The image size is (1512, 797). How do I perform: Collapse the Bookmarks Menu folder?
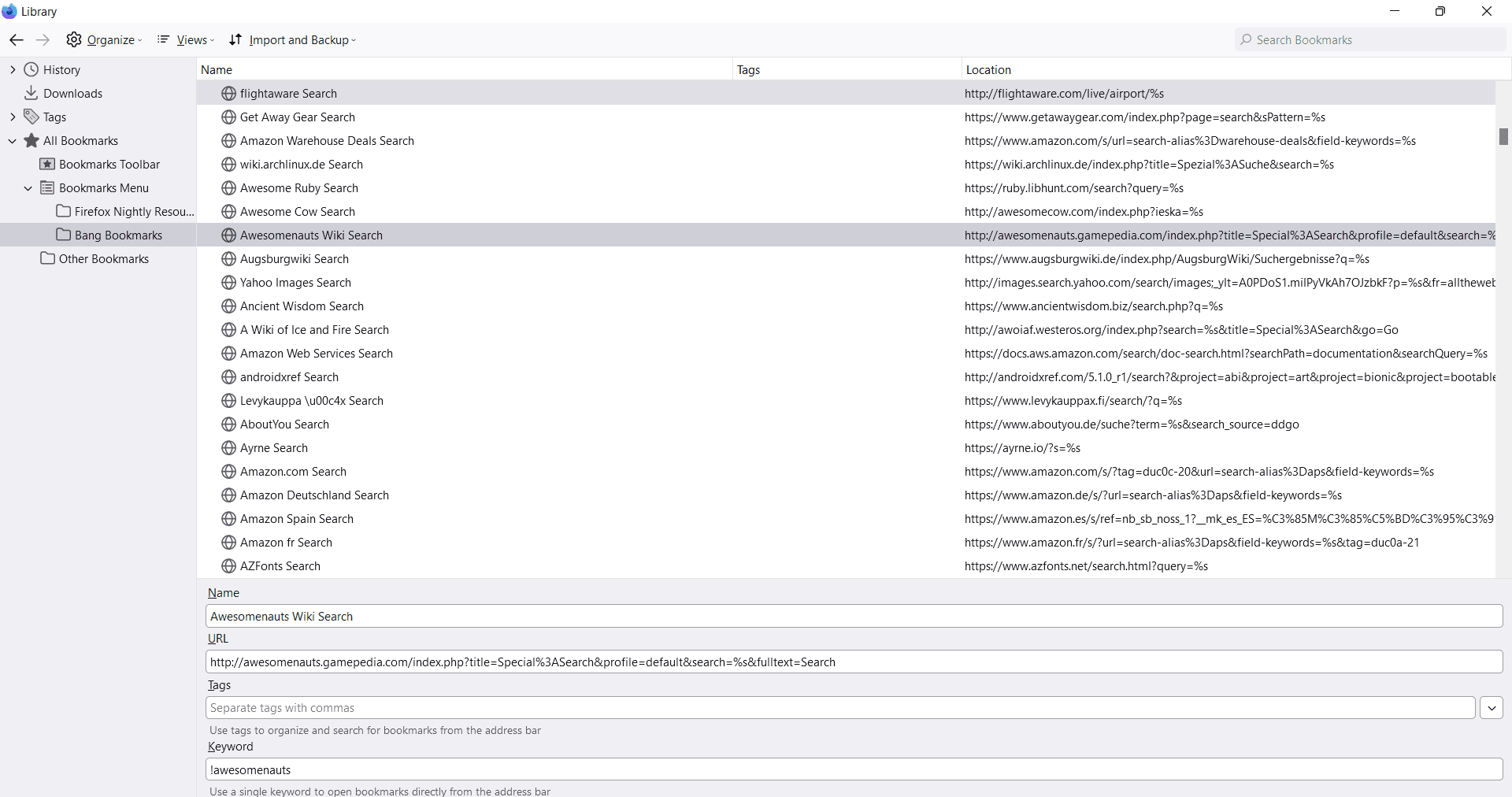click(28, 188)
